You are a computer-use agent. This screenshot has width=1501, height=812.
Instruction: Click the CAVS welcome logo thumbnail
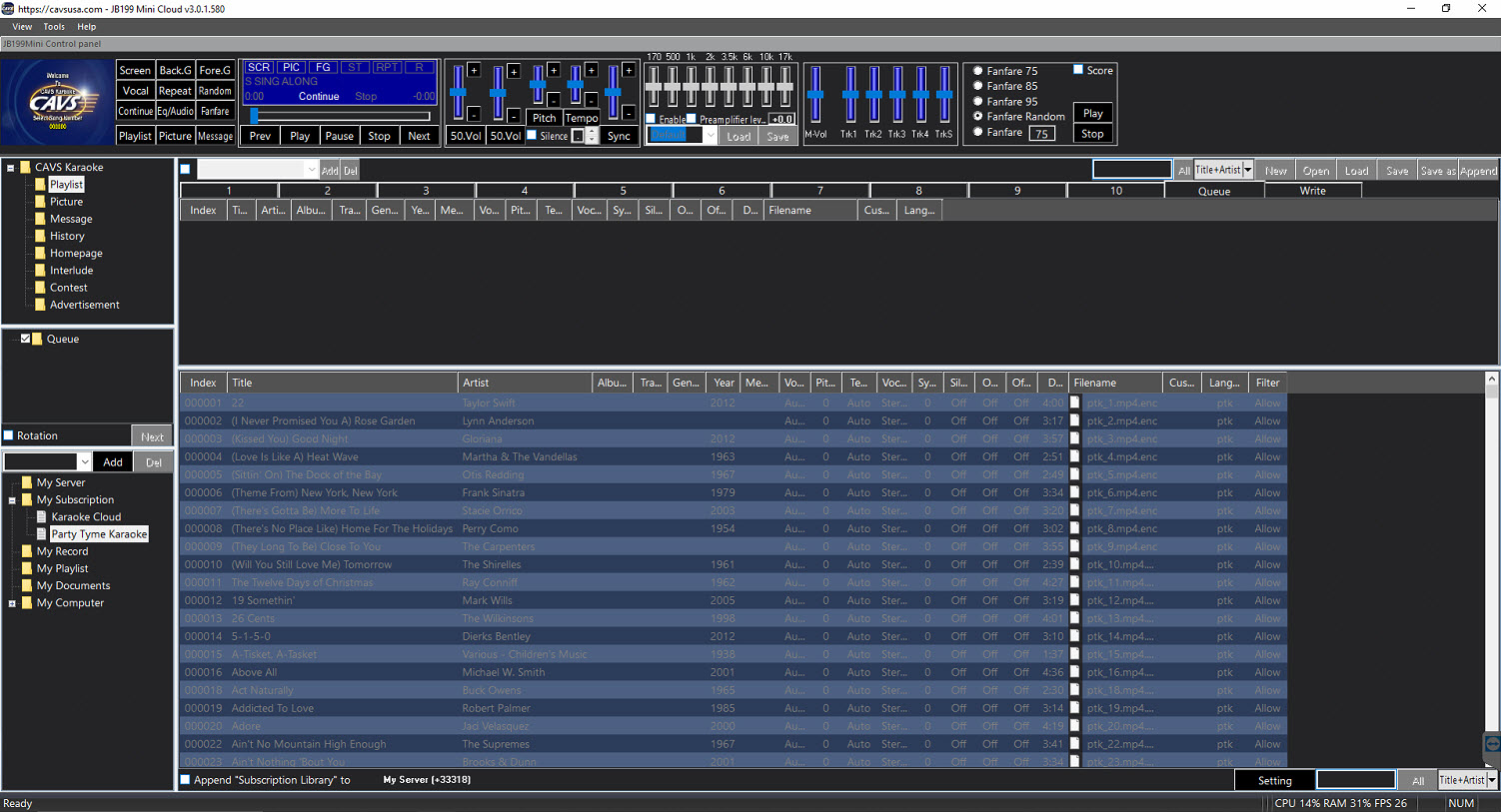pos(58,103)
